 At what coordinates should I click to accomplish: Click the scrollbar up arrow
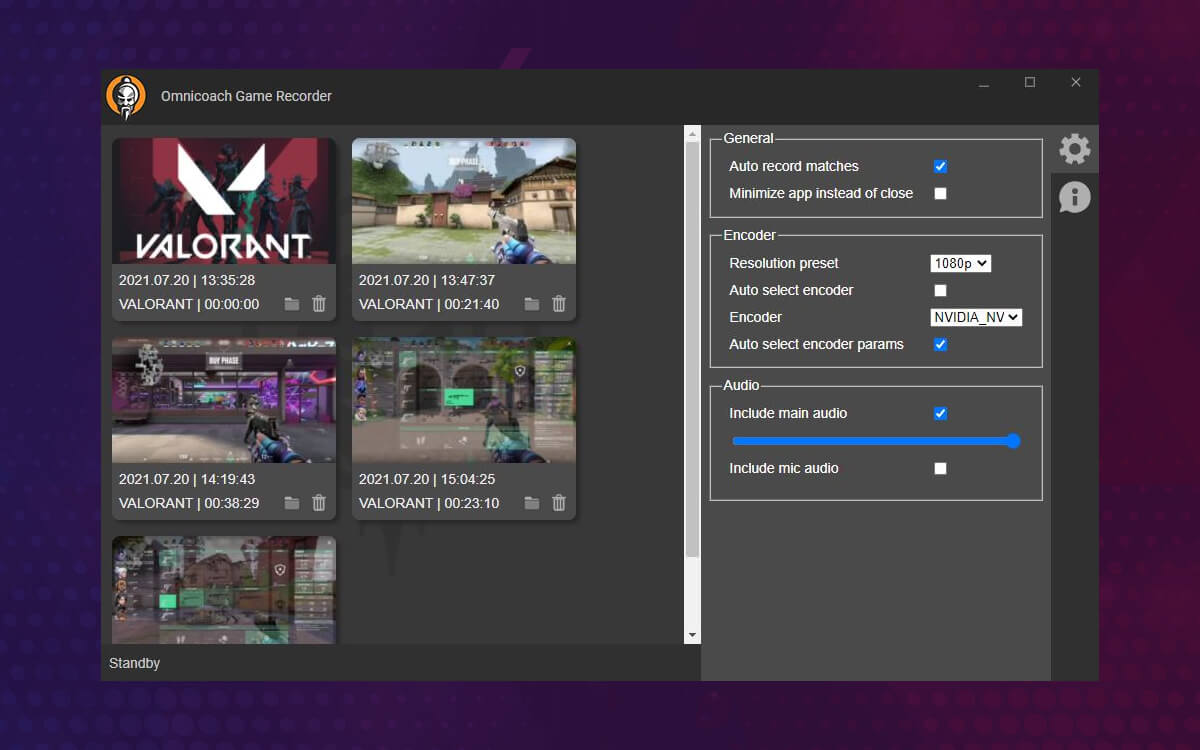pyautogui.click(x=692, y=134)
